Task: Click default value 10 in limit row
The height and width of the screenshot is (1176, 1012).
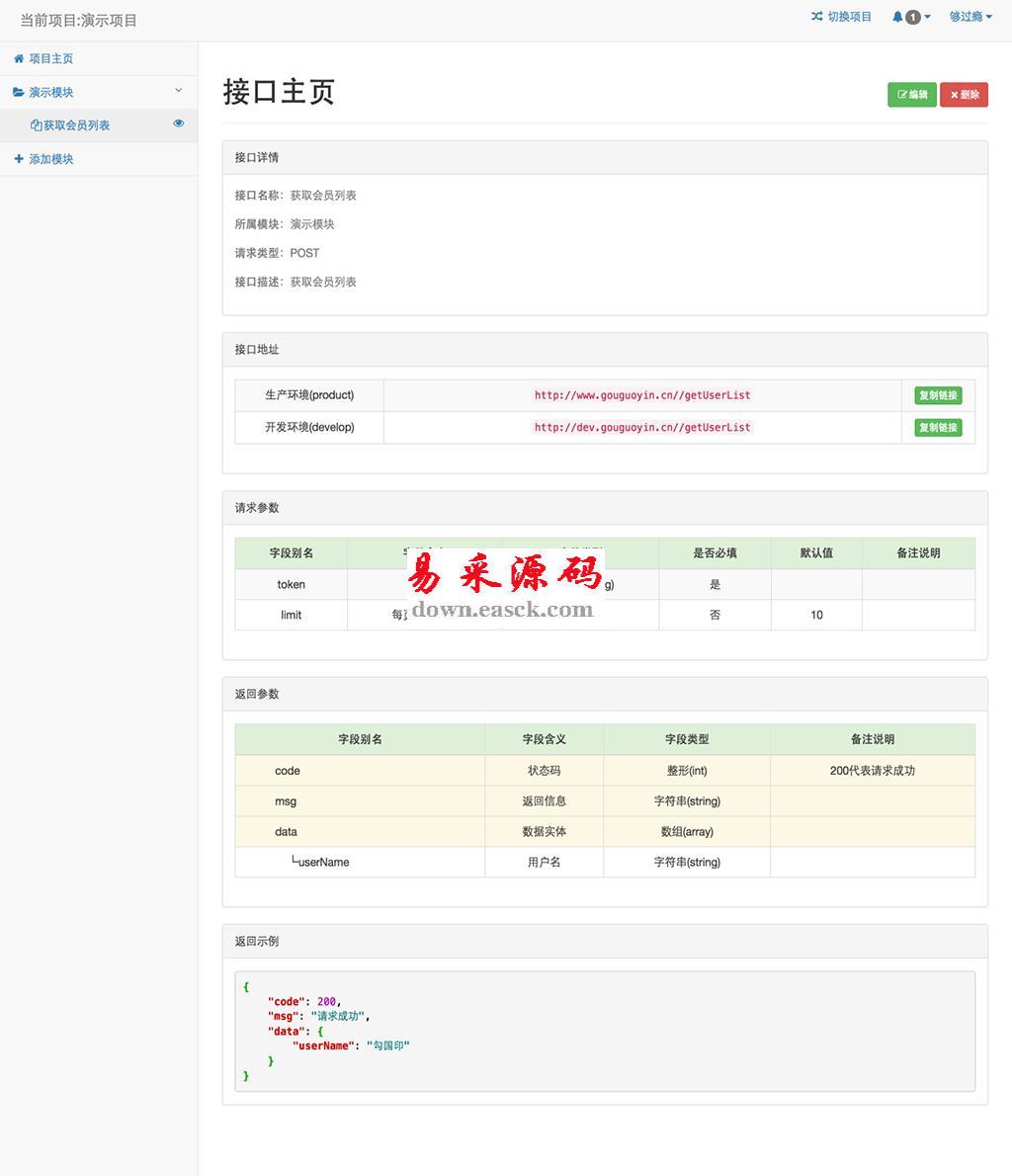Action: 816,615
